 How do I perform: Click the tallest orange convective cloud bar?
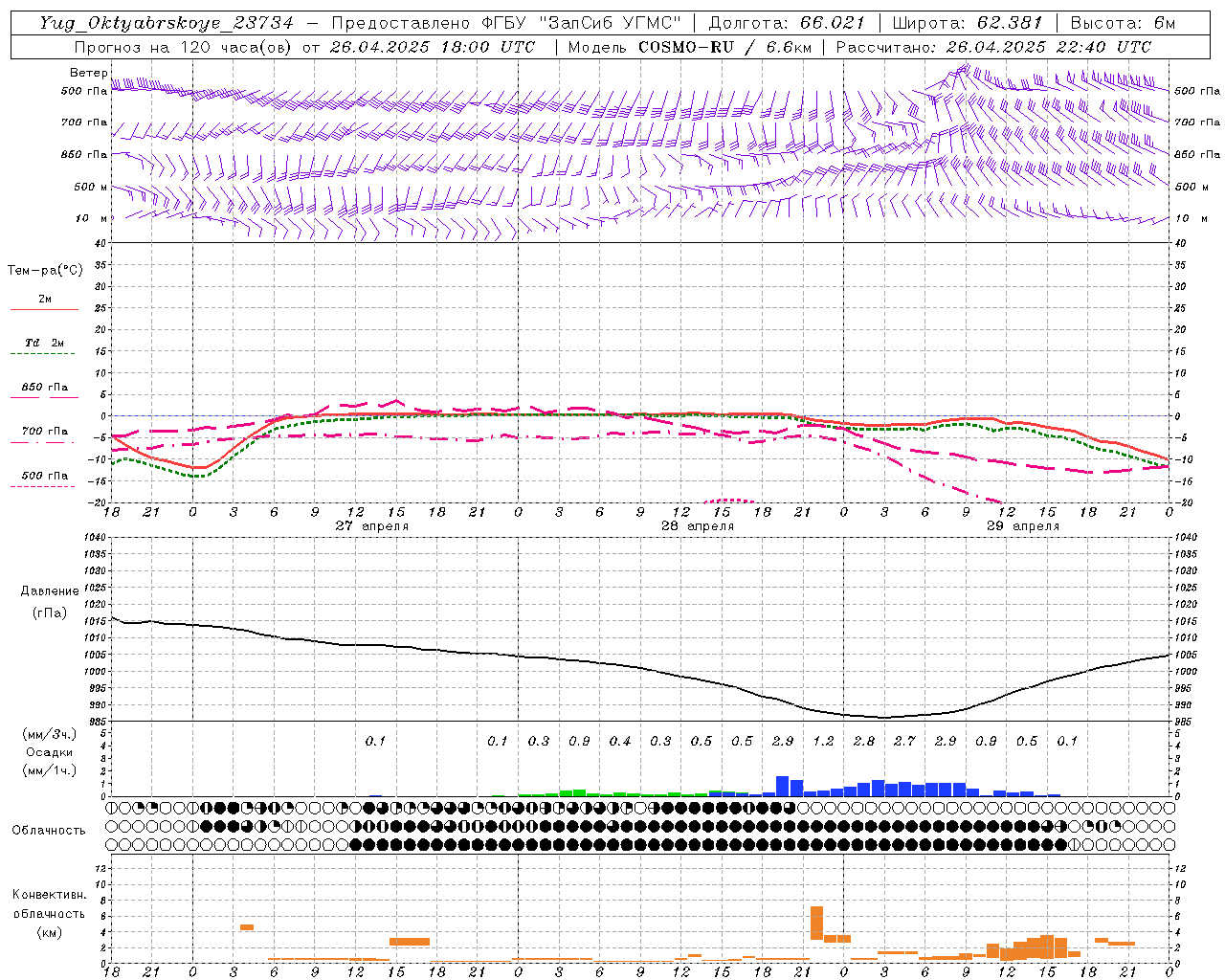coord(816,923)
